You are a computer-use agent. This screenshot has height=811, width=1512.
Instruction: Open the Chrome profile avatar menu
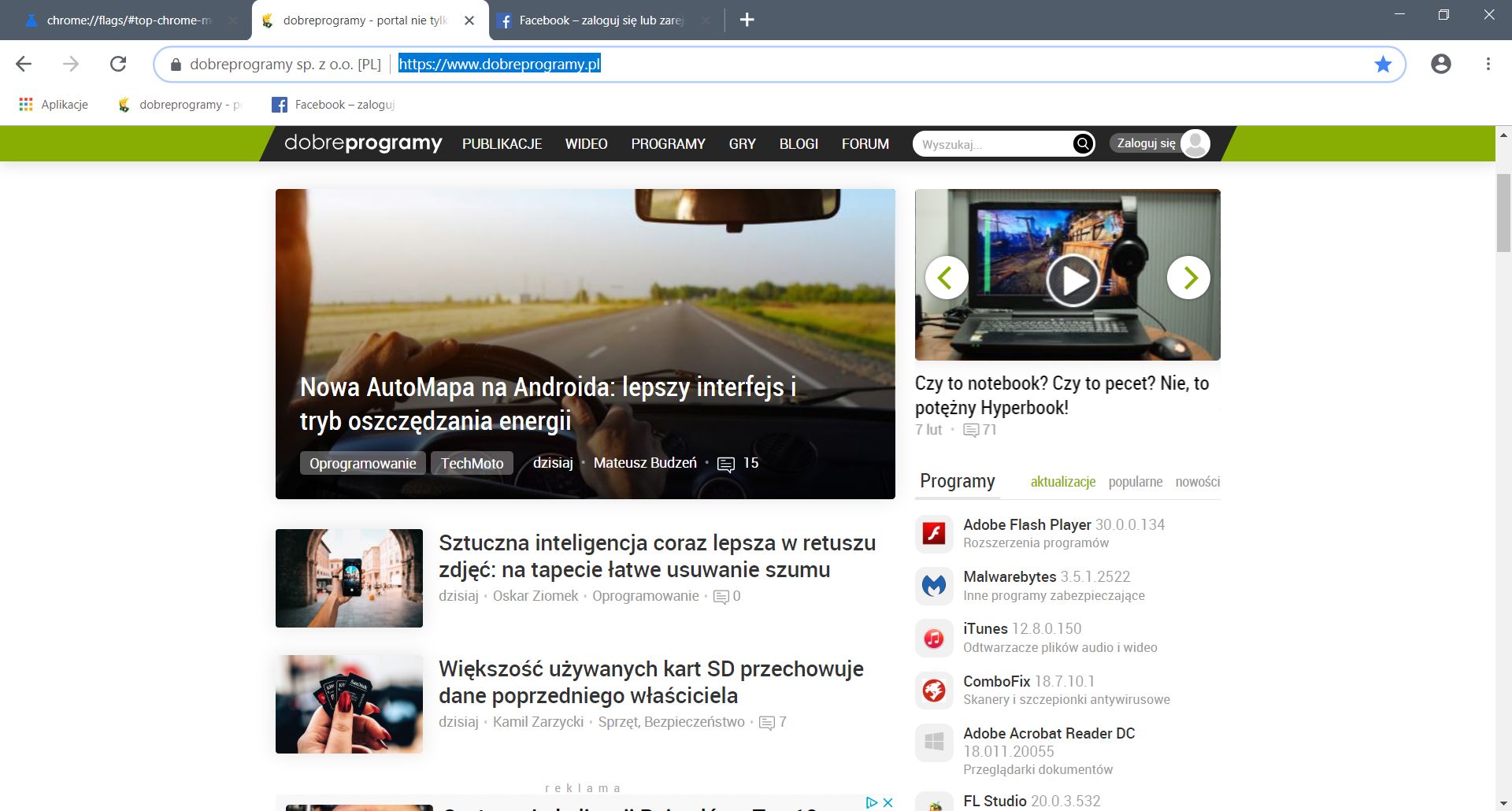point(1441,64)
